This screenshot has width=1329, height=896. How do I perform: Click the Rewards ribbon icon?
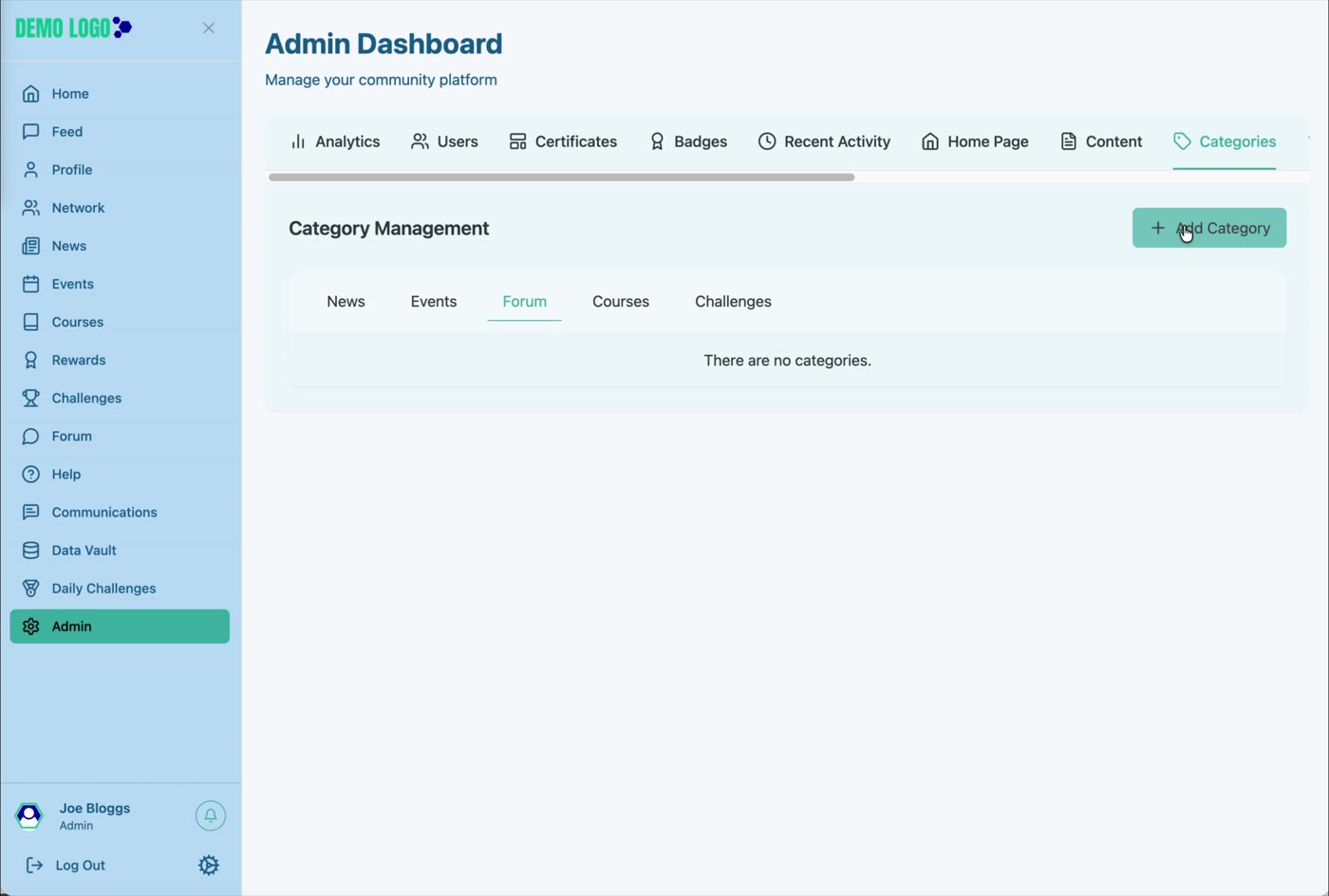click(31, 360)
